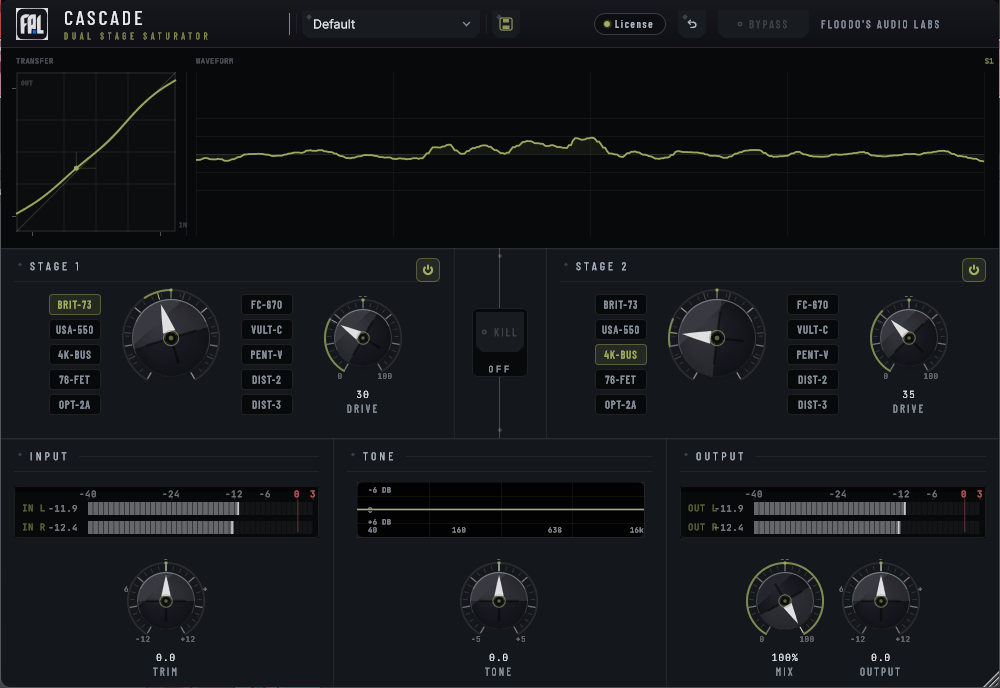Screen dimensions: 1000x688
Task: Save preset with the floppy disk icon
Action: coord(505,24)
